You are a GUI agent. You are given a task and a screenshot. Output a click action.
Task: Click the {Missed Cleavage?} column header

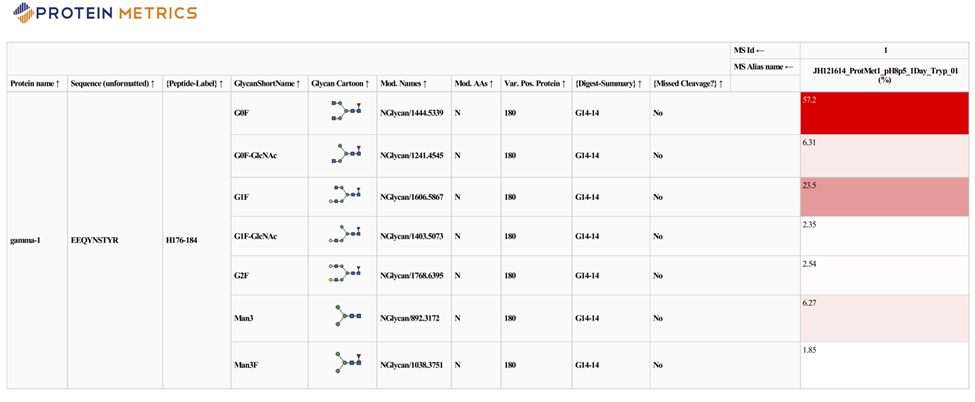[x=689, y=83]
